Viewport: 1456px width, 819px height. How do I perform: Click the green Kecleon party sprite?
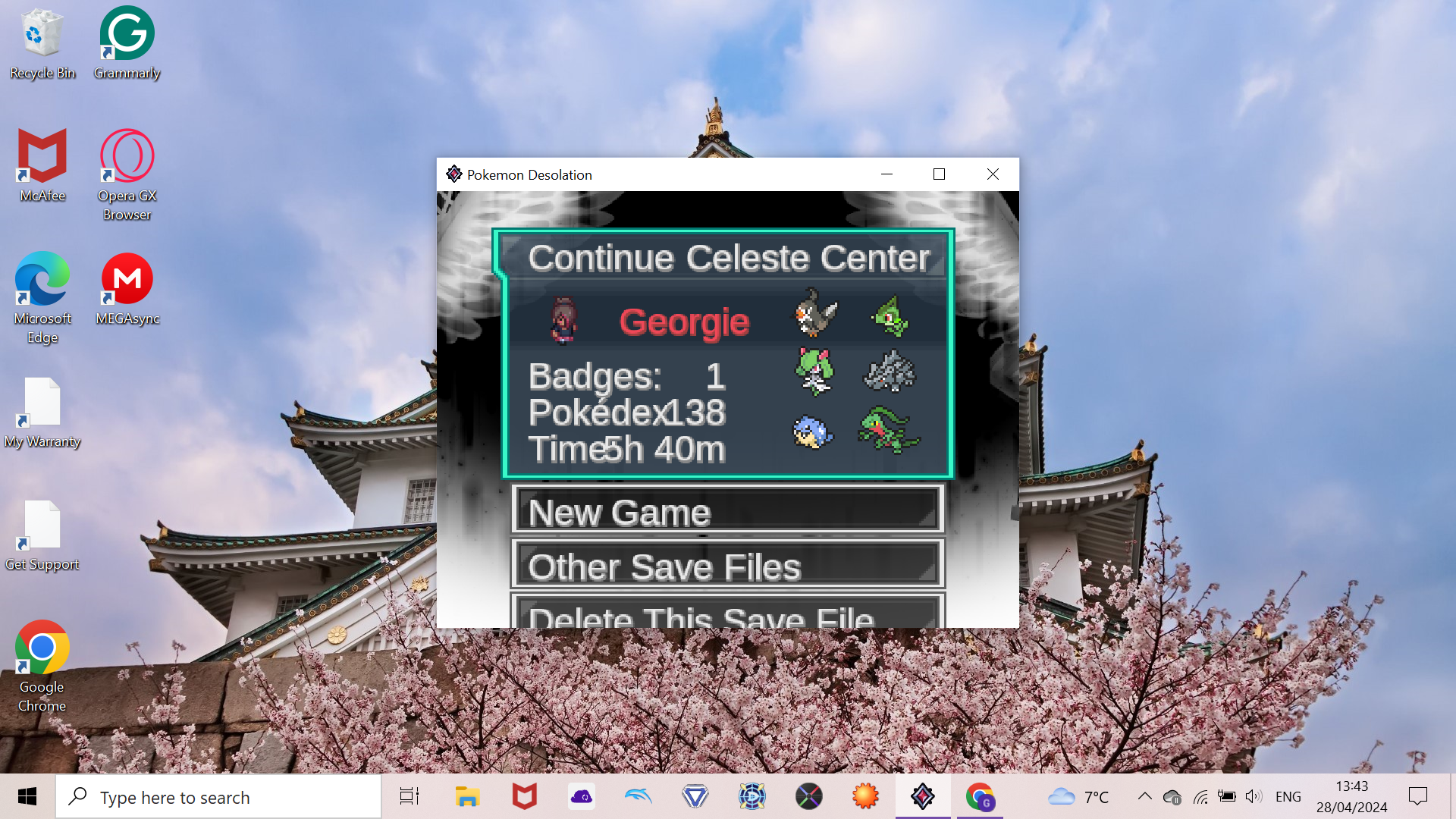[890, 316]
